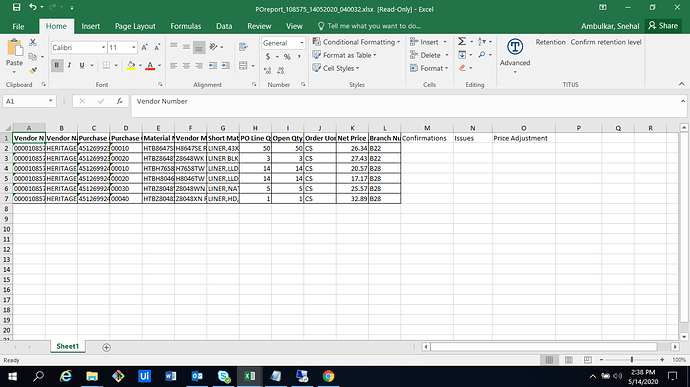Click the Fill down icon
The height and width of the screenshot is (387, 690).
point(462,55)
